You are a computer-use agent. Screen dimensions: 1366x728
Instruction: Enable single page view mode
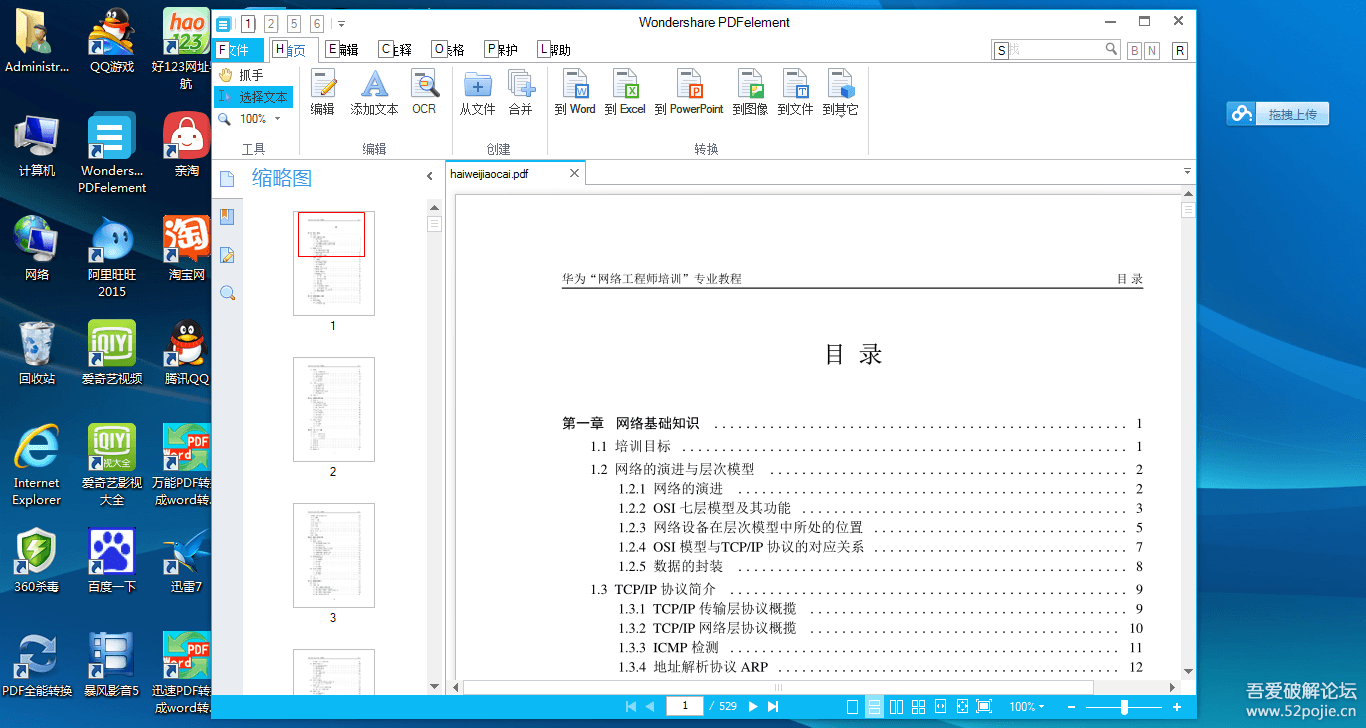click(852, 707)
